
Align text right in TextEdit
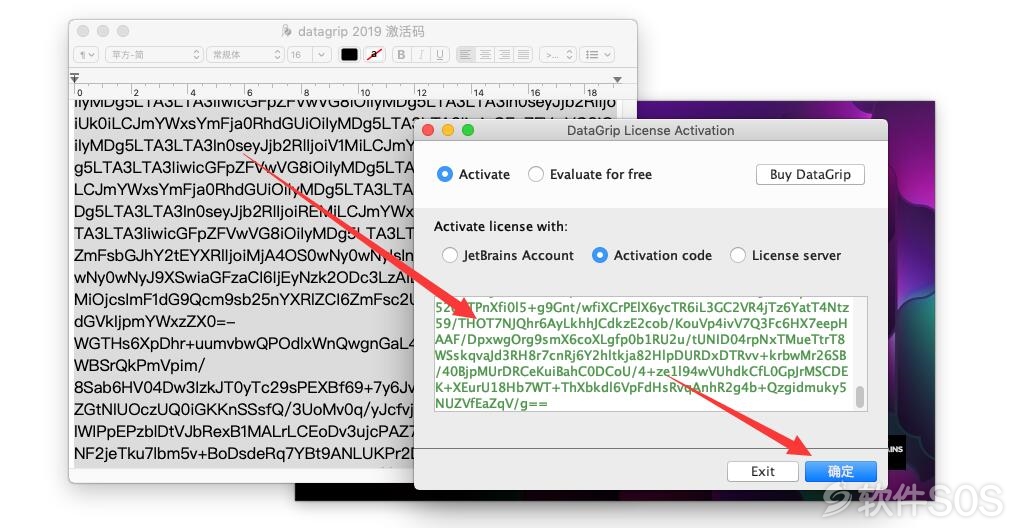504,55
